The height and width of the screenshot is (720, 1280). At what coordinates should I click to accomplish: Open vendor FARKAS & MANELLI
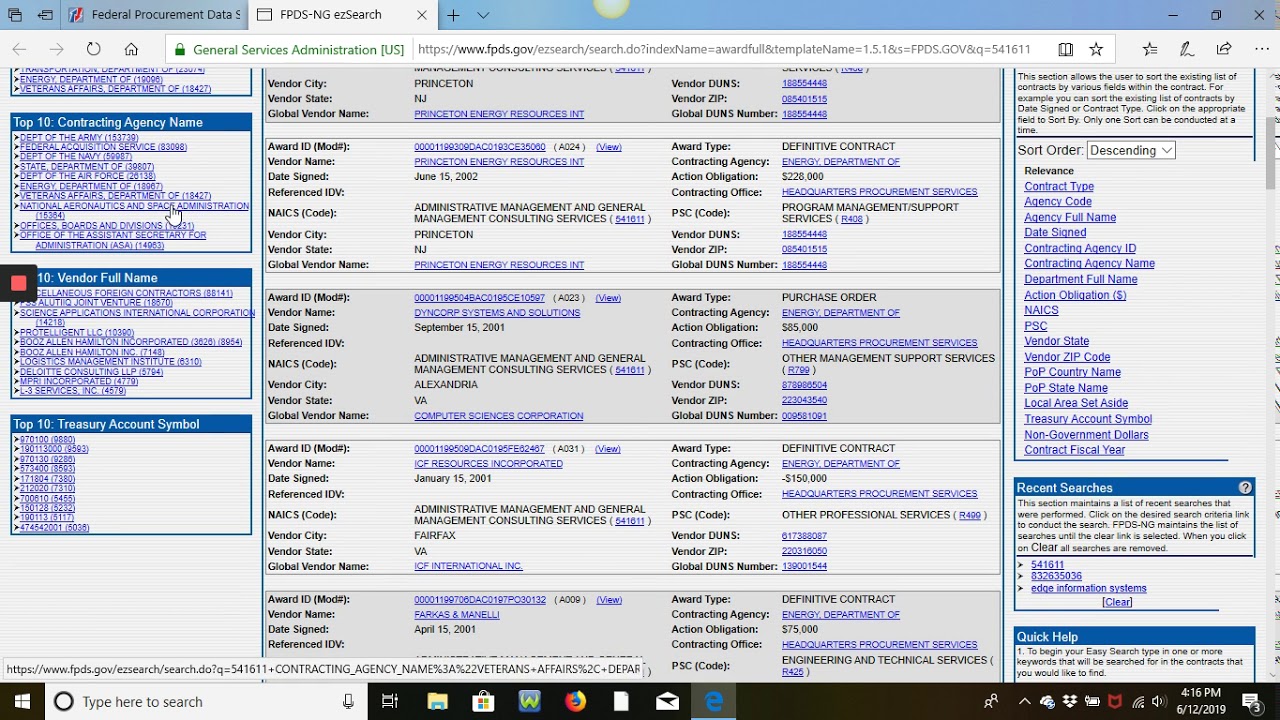click(456, 615)
